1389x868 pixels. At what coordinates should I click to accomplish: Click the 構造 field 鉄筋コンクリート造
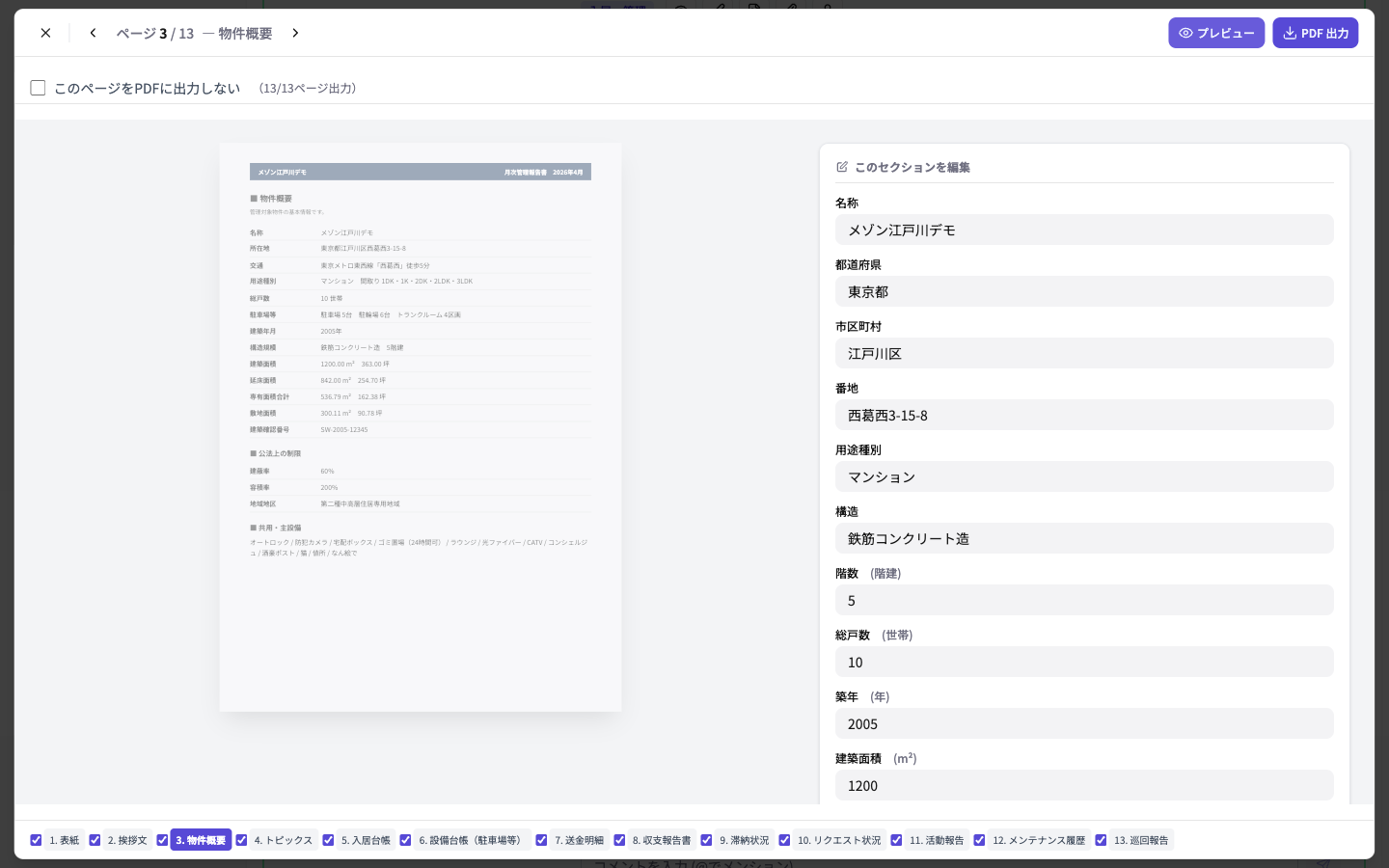(x=1084, y=538)
